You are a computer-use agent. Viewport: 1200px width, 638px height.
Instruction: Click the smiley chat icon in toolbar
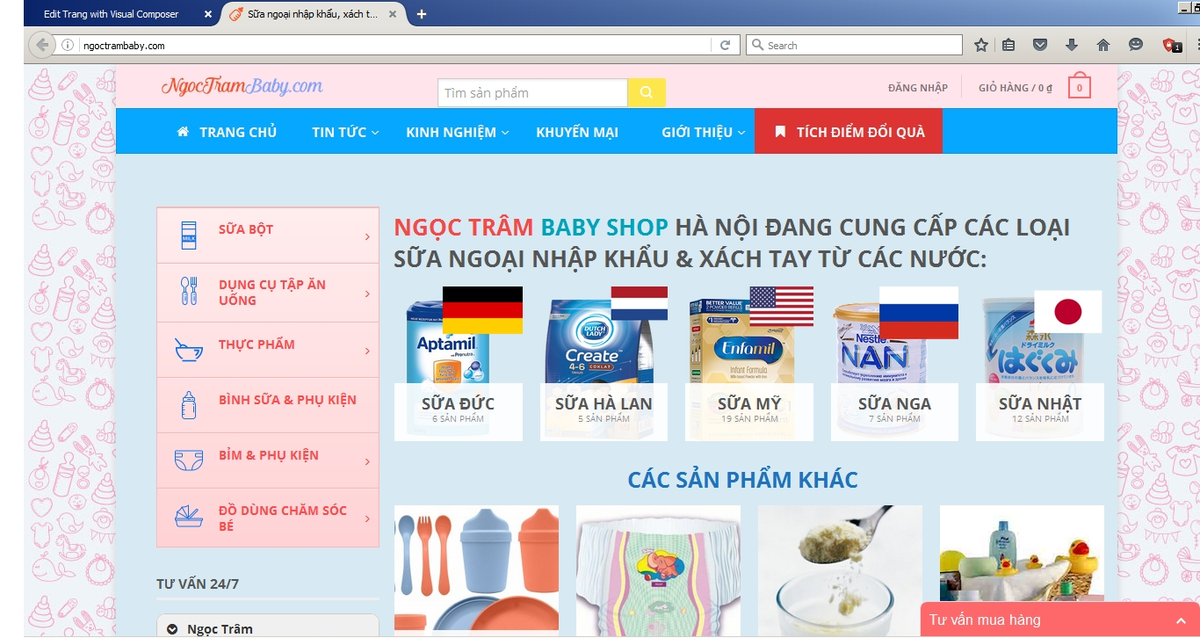(x=1135, y=45)
